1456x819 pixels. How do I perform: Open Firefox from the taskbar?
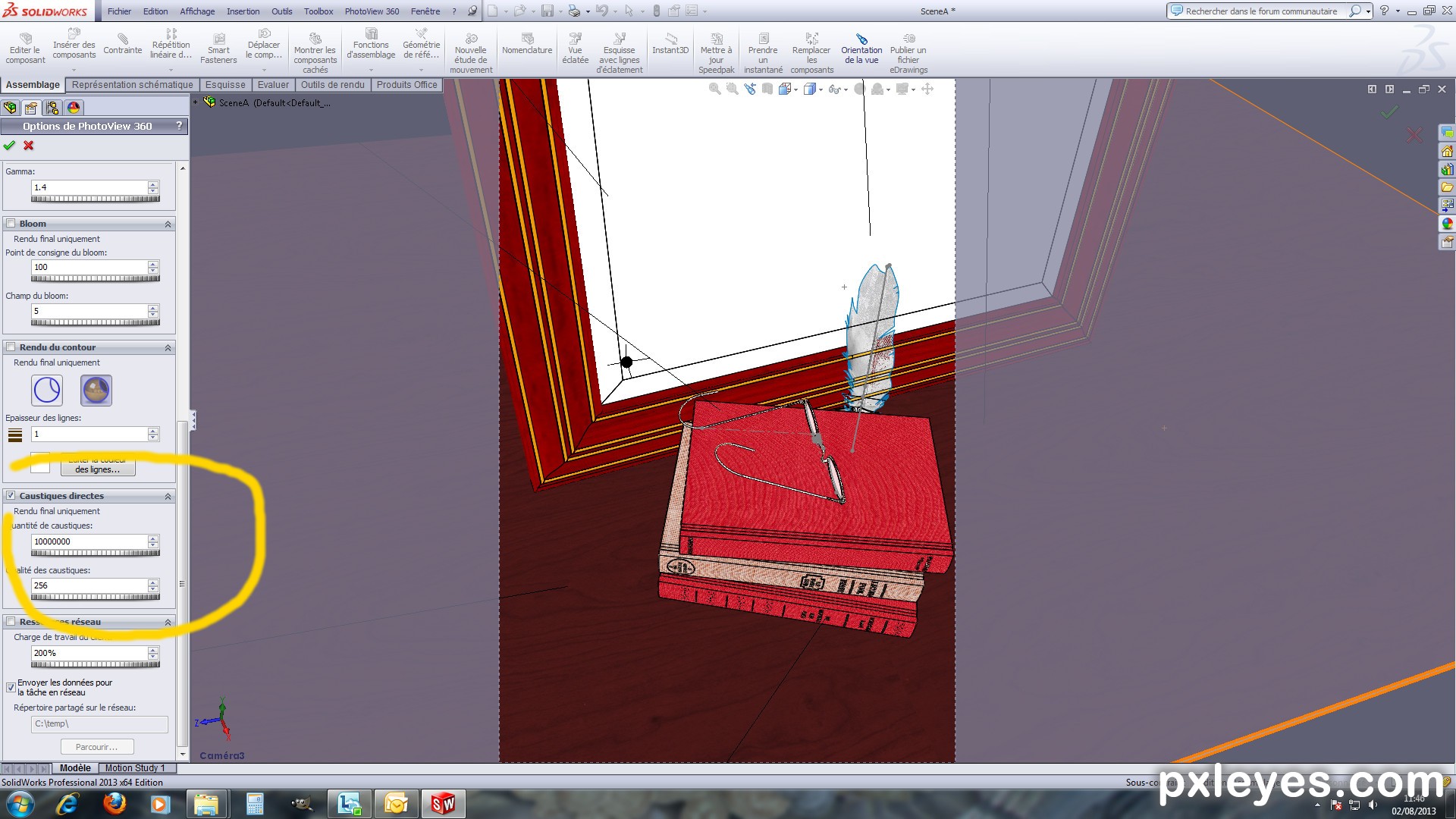point(115,803)
